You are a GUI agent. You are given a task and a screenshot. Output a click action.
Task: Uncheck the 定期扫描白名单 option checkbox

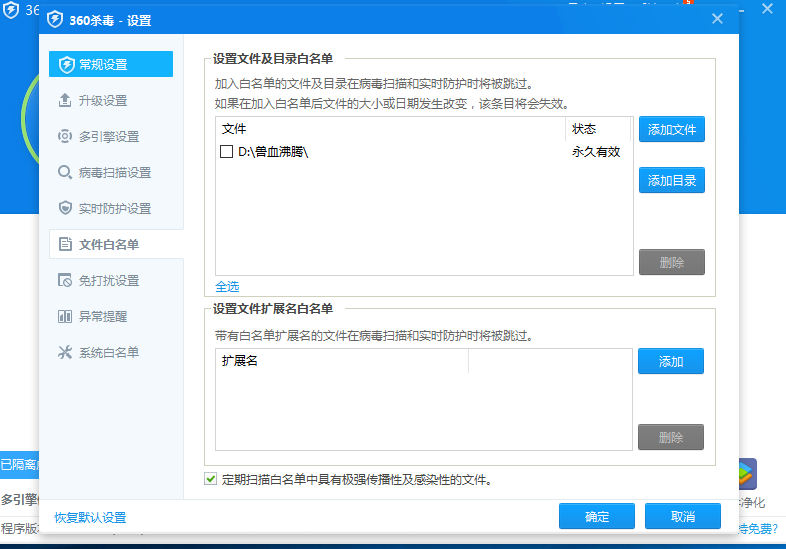click(x=210, y=479)
